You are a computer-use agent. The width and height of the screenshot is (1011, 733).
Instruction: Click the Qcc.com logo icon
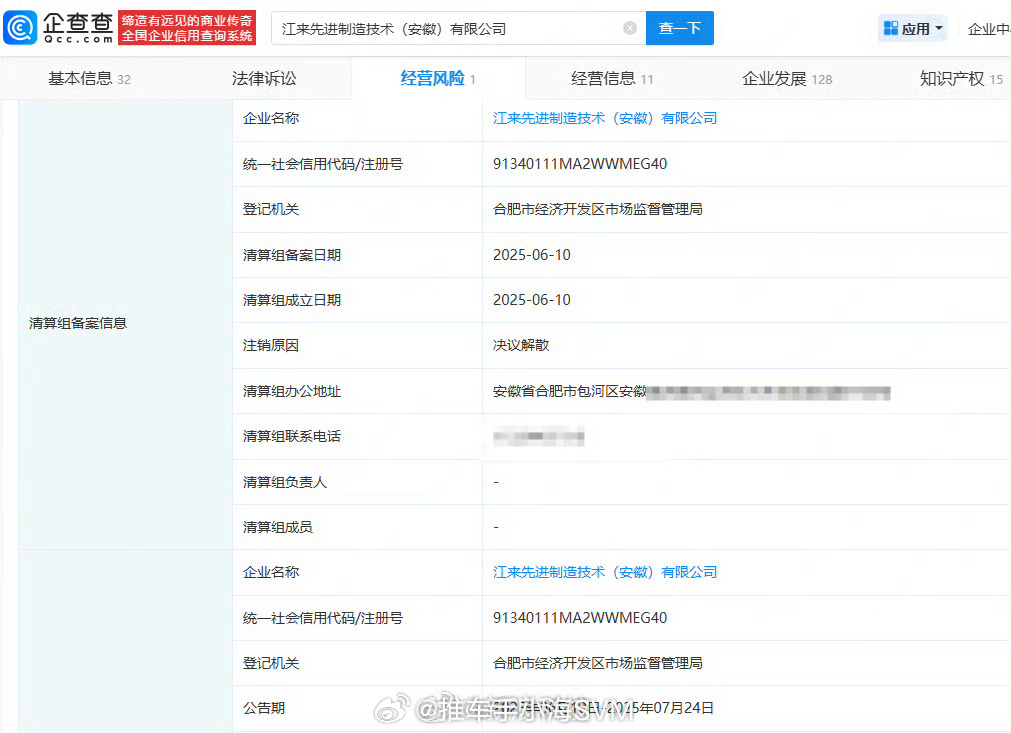20,28
